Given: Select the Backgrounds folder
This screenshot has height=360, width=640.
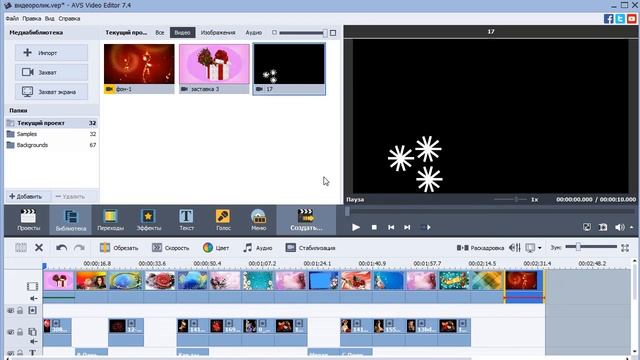Looking at the screenshot, I should pyautogui.click(x=51, y=145).
